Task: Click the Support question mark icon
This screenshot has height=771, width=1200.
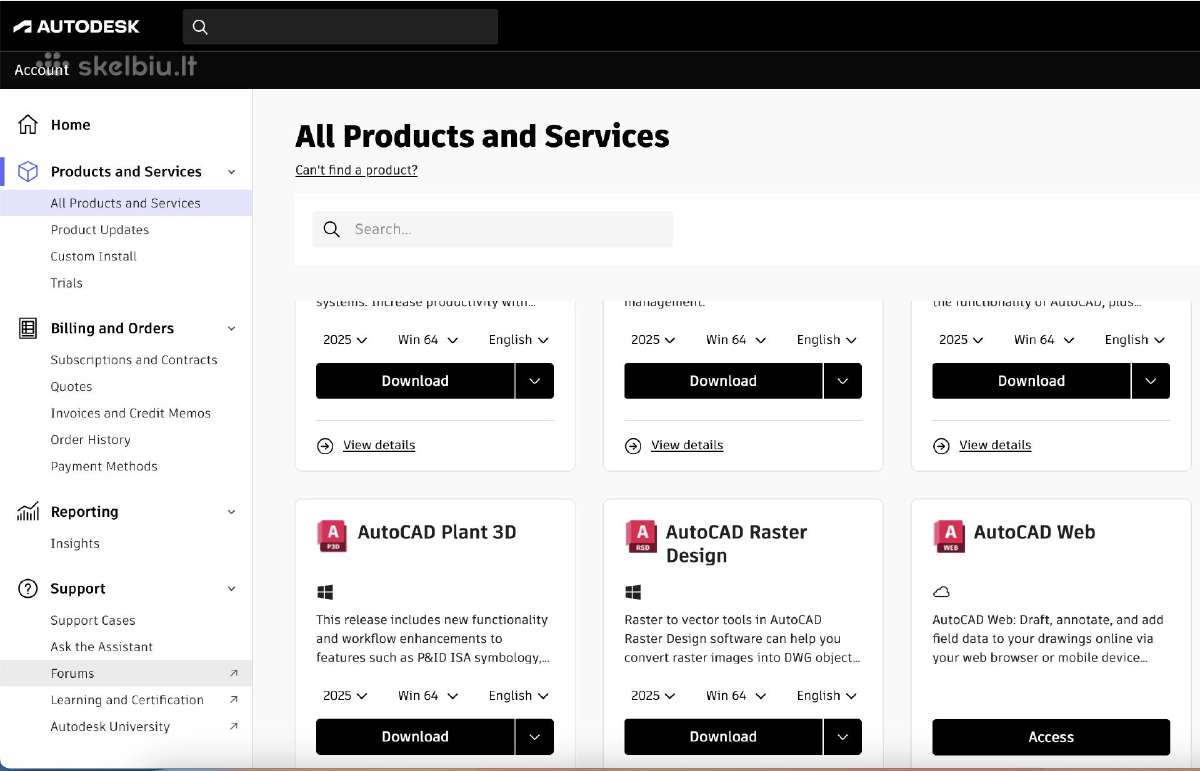Action: tap(28, 589)
